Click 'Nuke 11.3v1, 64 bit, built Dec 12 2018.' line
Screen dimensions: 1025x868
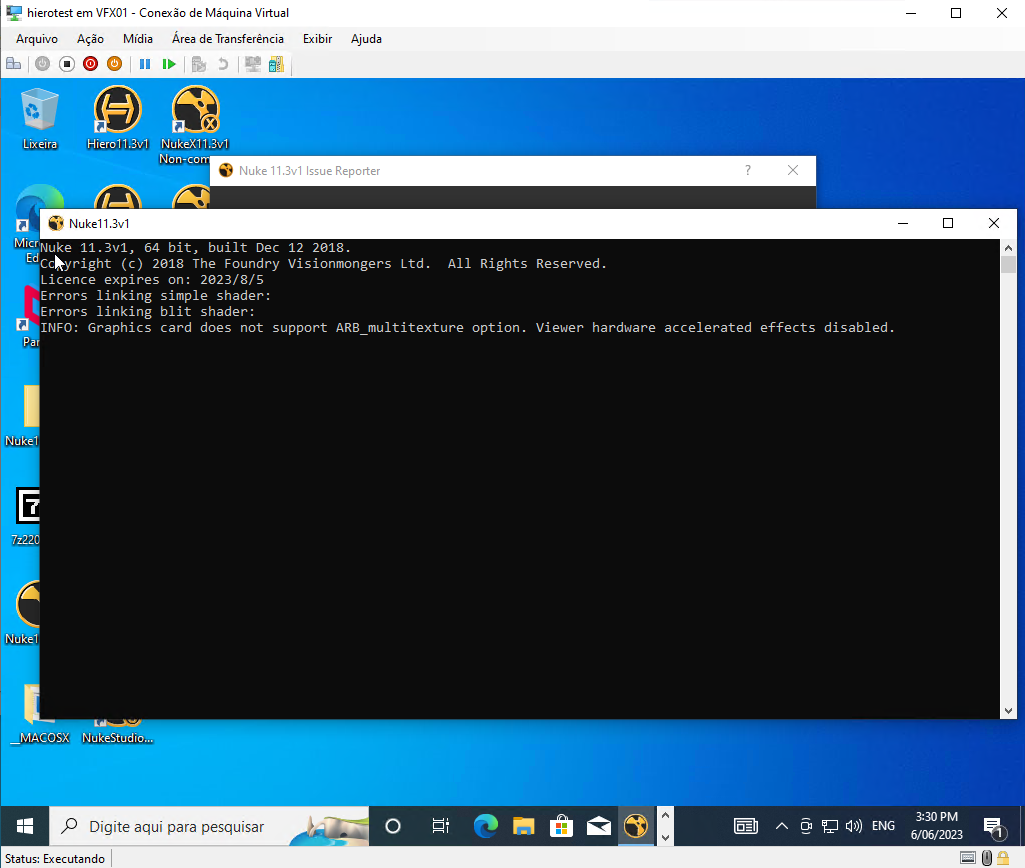195,248
